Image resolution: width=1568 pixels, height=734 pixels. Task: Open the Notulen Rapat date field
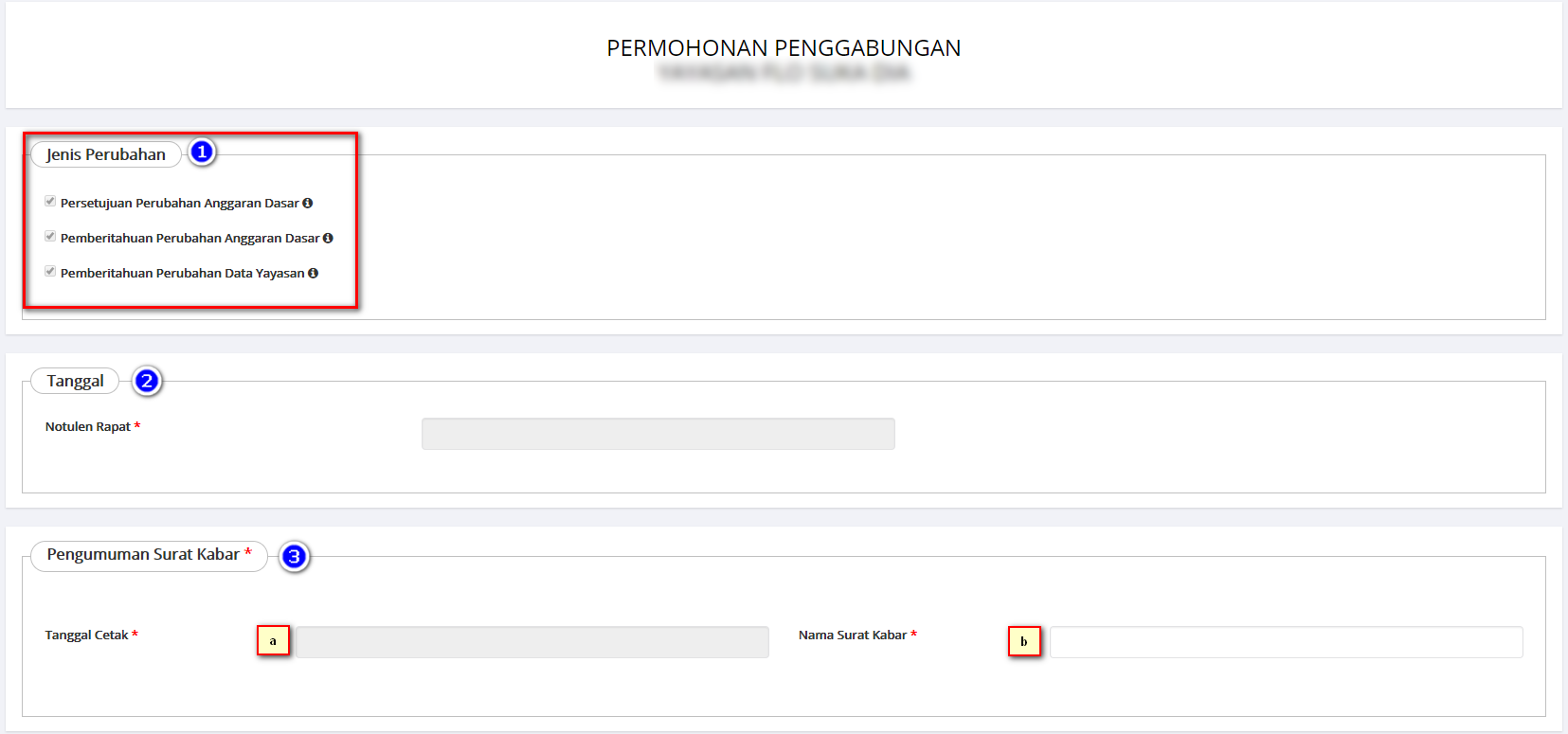click(x=658, y=434)
